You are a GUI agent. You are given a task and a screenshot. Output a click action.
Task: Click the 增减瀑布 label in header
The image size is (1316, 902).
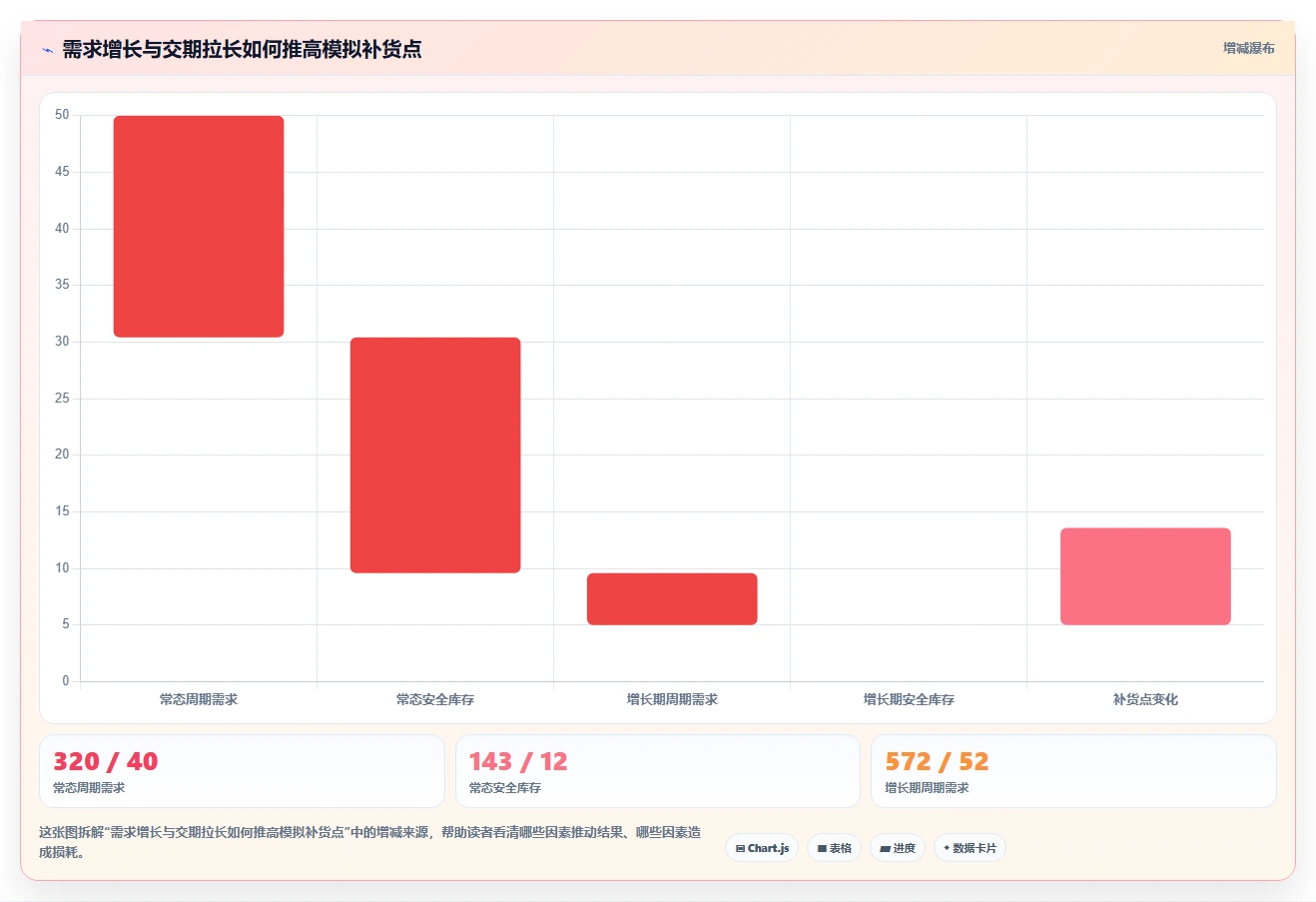click(1248, 48)
